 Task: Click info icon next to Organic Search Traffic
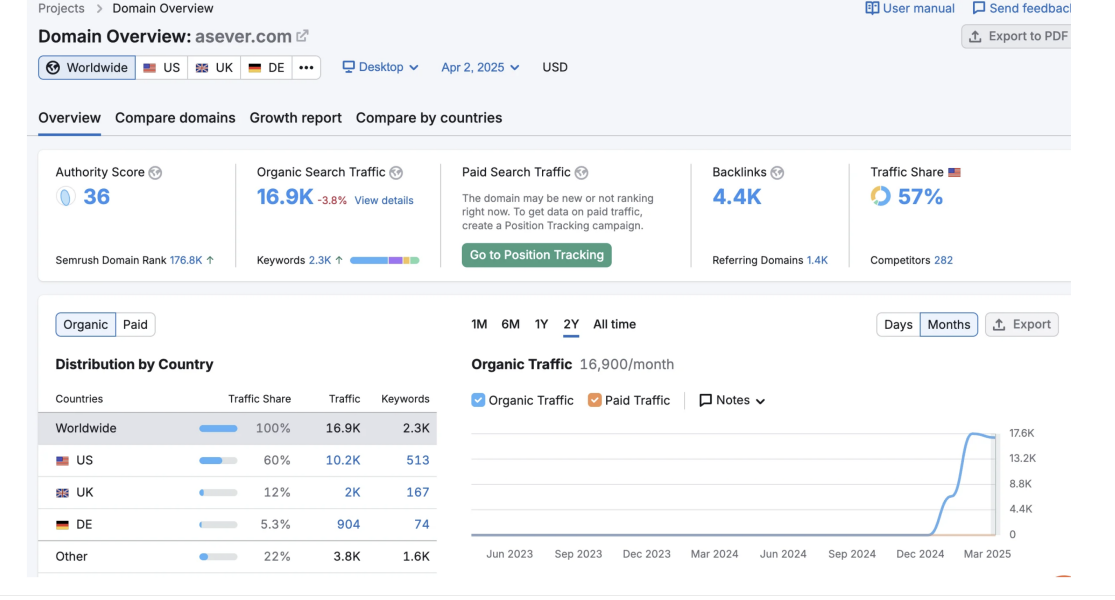tap(396, 173)
